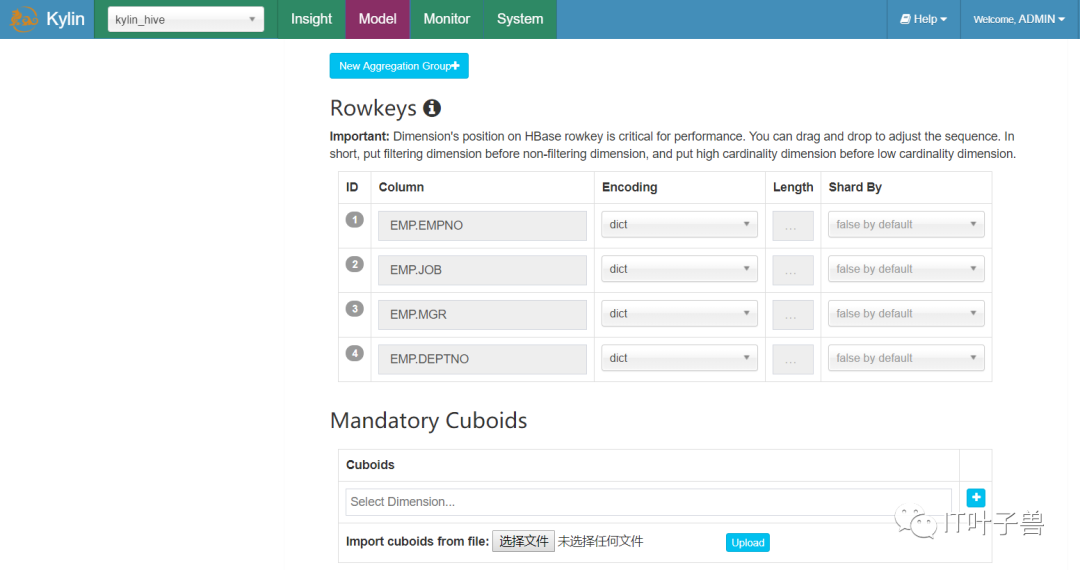Click the Rowkeys info icon
This screenshot has height=570, width=1080.
click(432, 108)
